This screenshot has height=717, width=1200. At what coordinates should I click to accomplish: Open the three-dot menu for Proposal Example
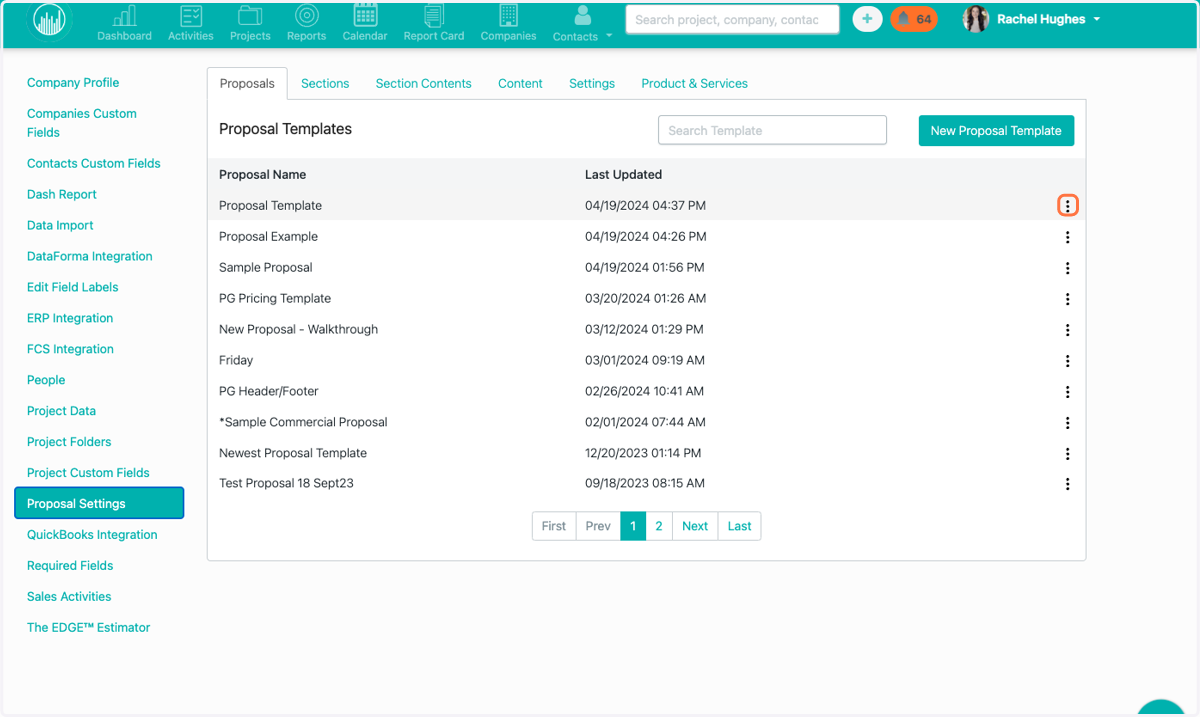coord(1068,237)
